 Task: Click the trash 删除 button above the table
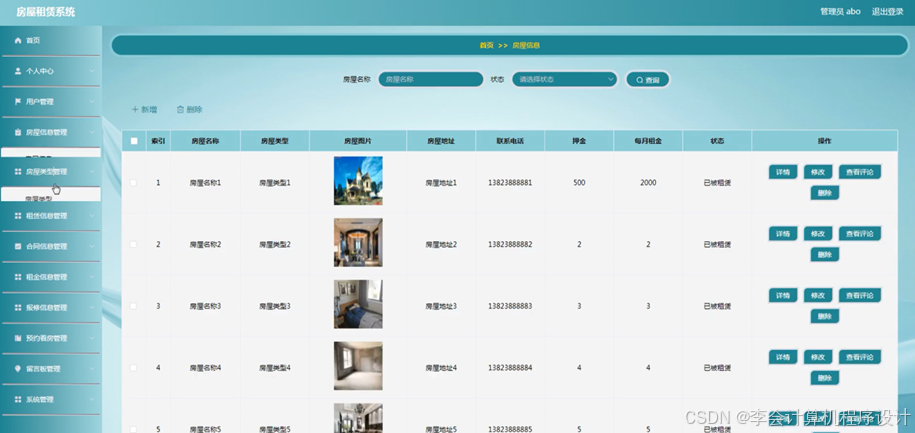coord(190,109)
